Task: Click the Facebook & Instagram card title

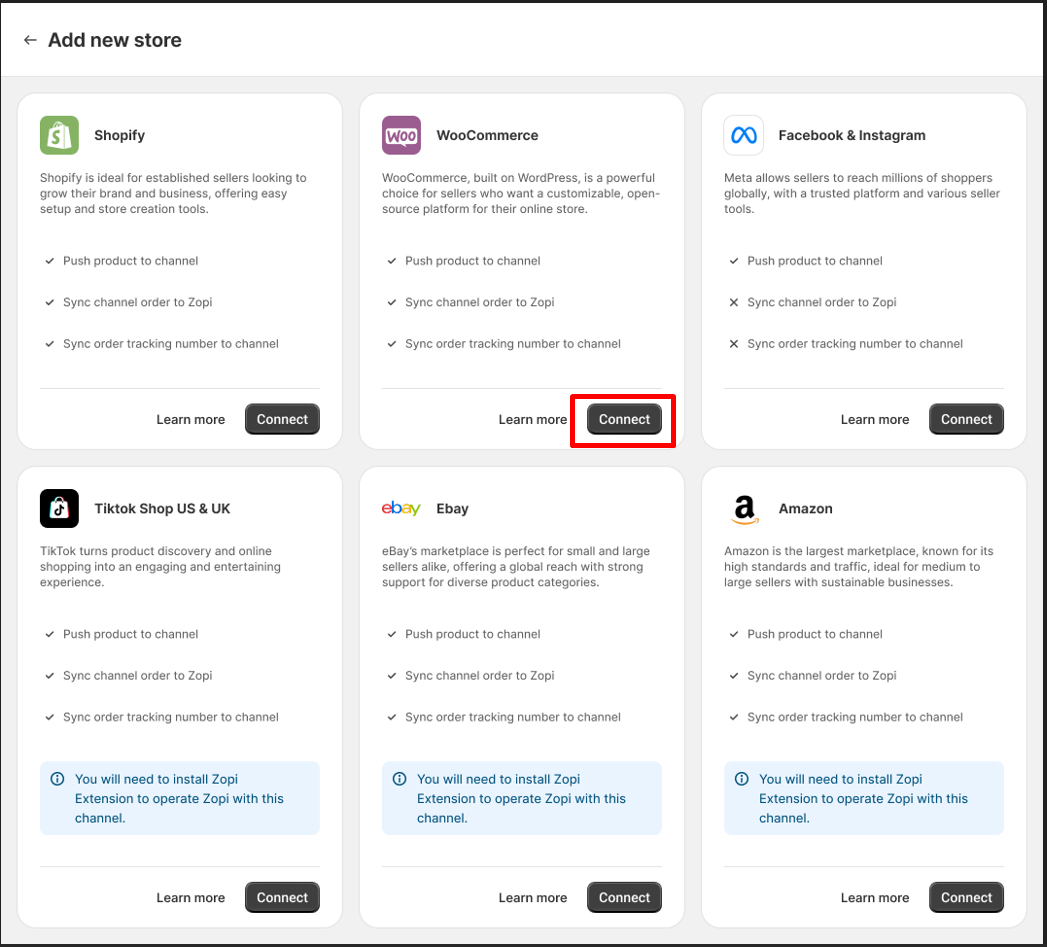Action: tap(852, 136)
